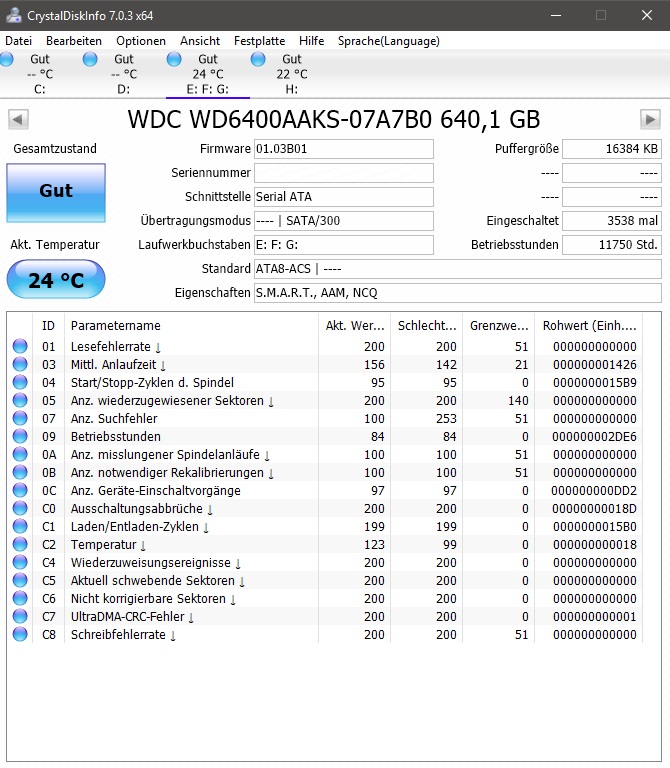Click the blue status orb of C: drive

7,59
